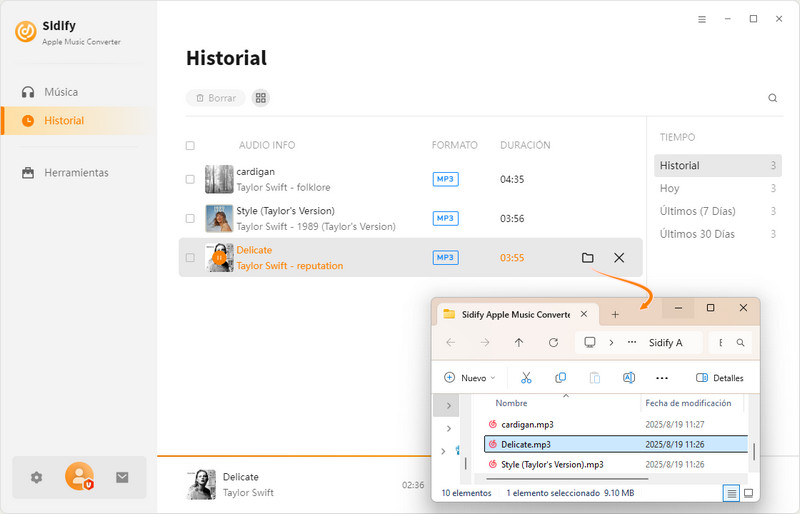This screenshot has height=514, width=800.
Task: Switch to details list view icon
Action: pos(732,493)
